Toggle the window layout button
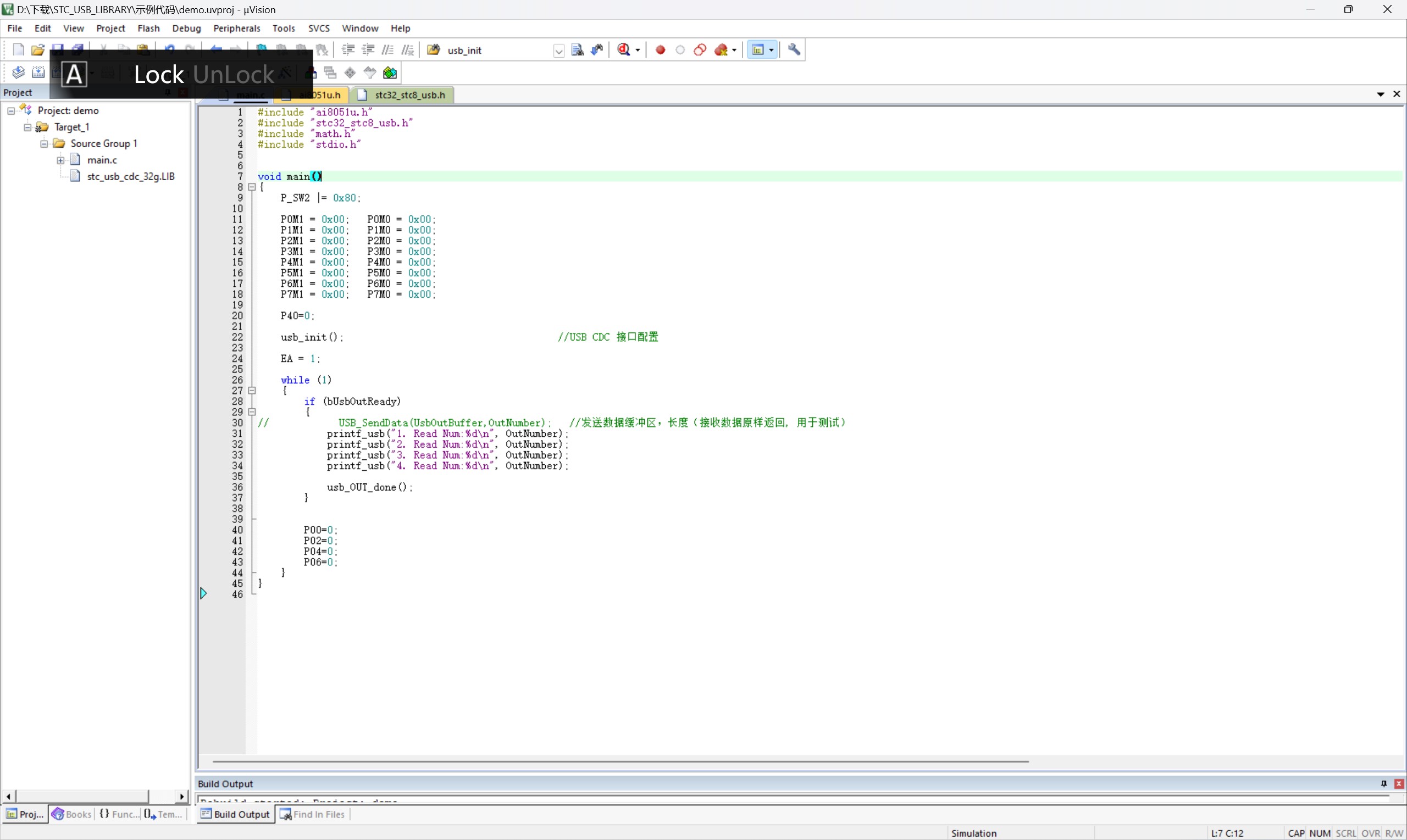The width and height of the screenshot is (1407, 840). point(757,50)
